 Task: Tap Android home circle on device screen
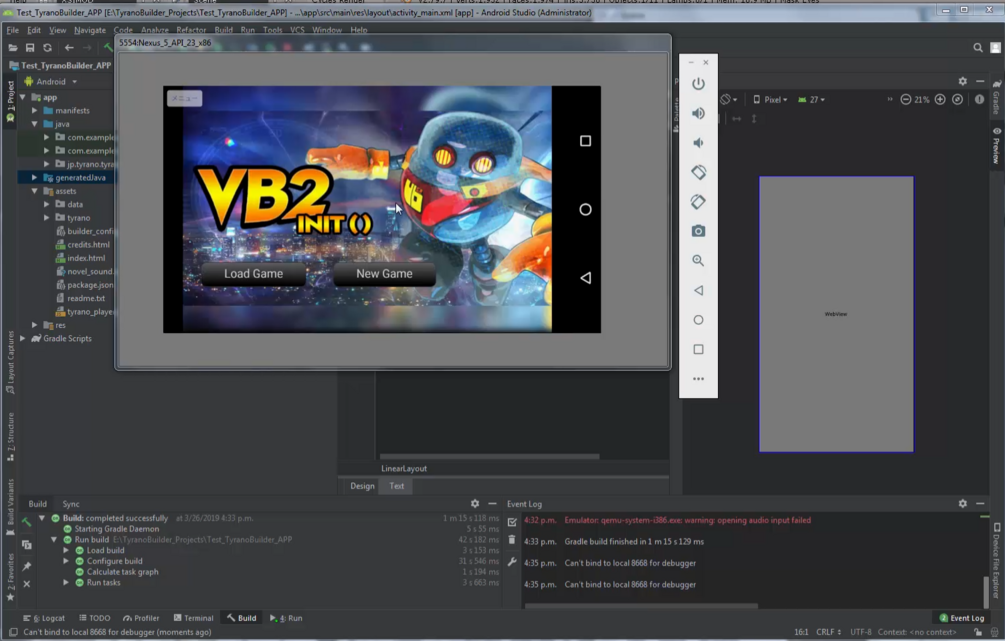[585, 210]
